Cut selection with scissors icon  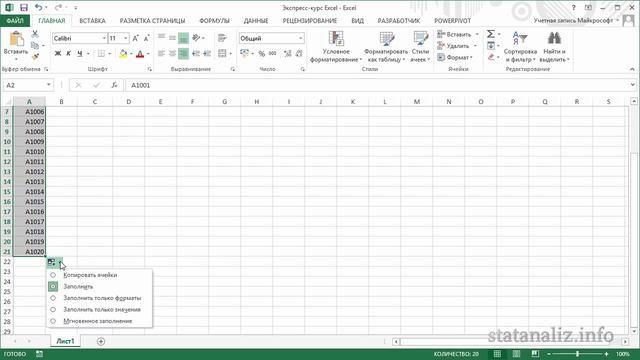pos(35,34)
